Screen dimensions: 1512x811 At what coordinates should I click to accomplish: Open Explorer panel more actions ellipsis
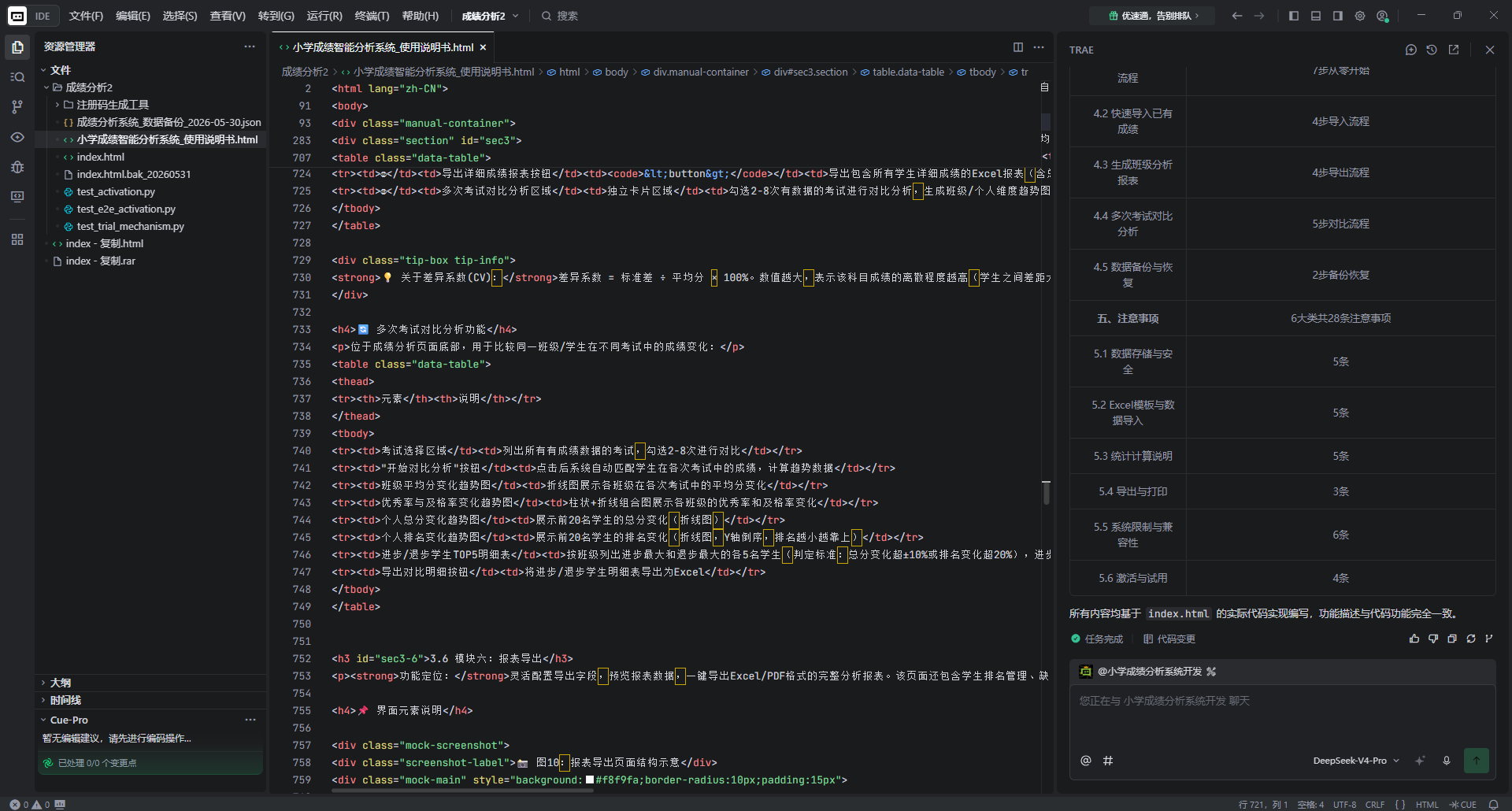pyautogui.click(x=250, y=46)
